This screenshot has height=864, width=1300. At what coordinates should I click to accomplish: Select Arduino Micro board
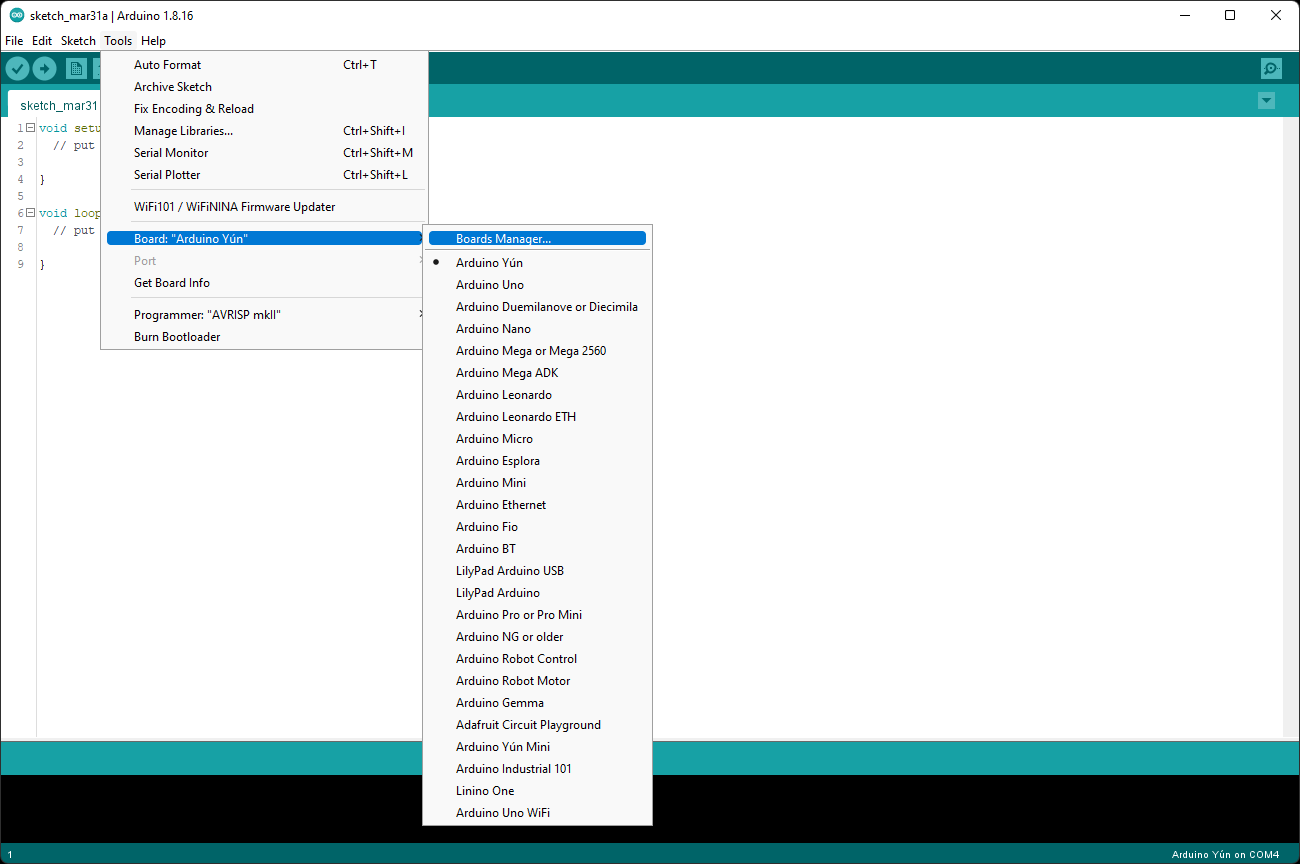click(537, 439)
